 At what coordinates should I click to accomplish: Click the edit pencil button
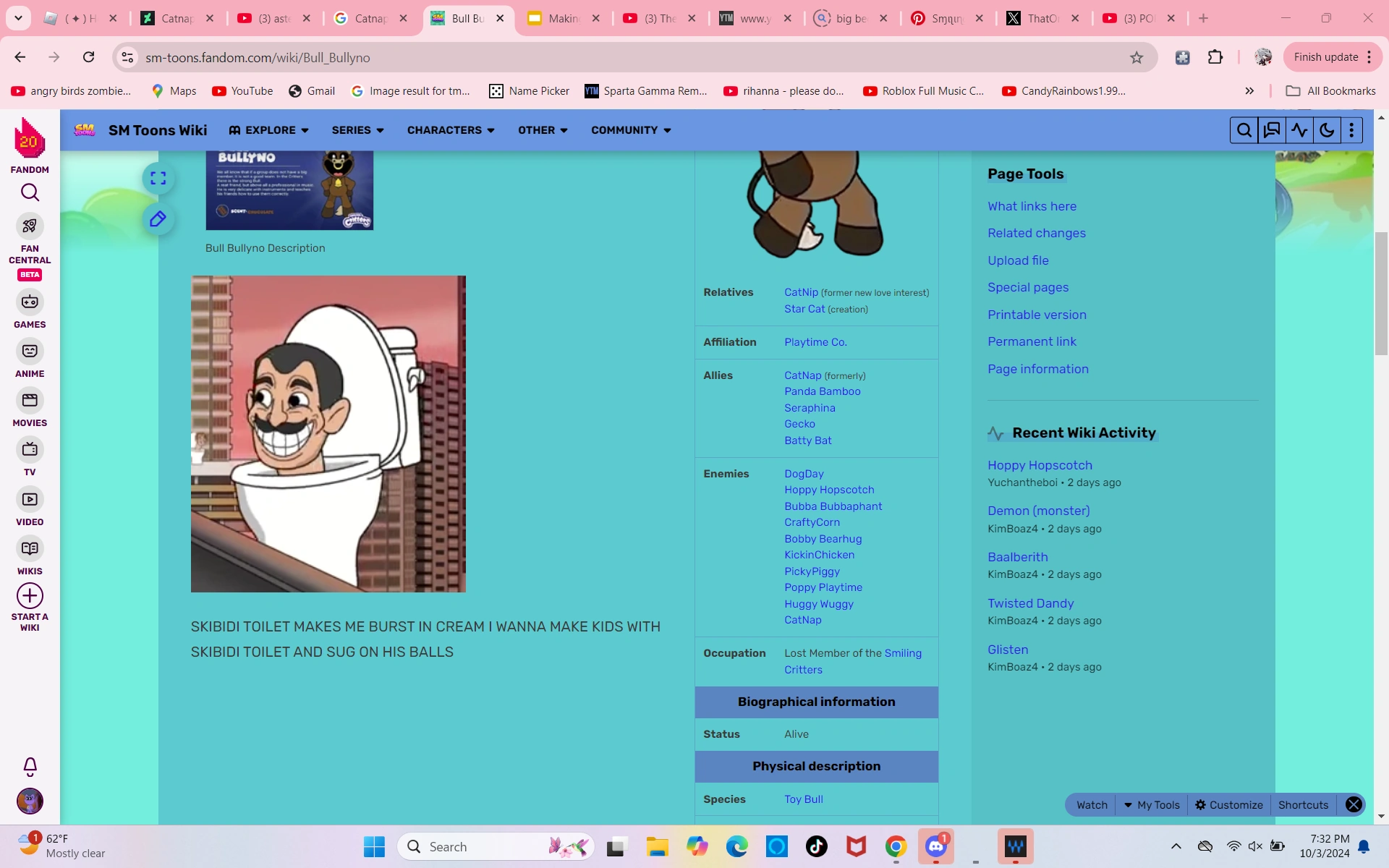coord(158,219)
